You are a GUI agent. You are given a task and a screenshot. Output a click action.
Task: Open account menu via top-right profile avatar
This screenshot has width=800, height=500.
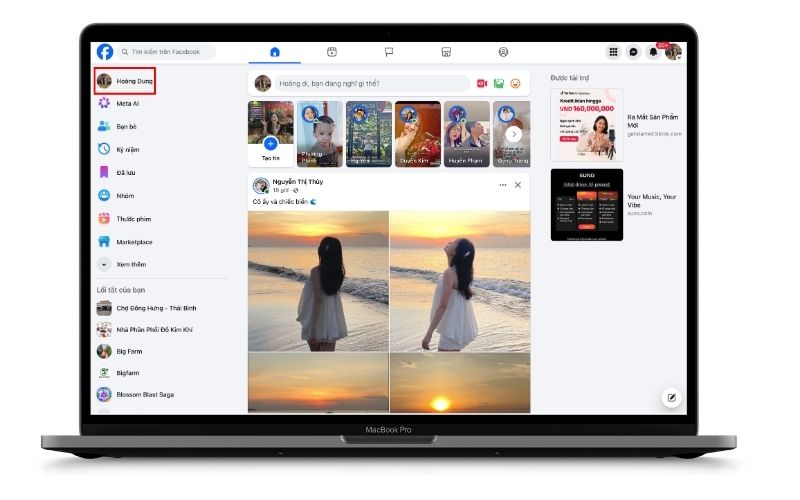click(x=673, y=52)
